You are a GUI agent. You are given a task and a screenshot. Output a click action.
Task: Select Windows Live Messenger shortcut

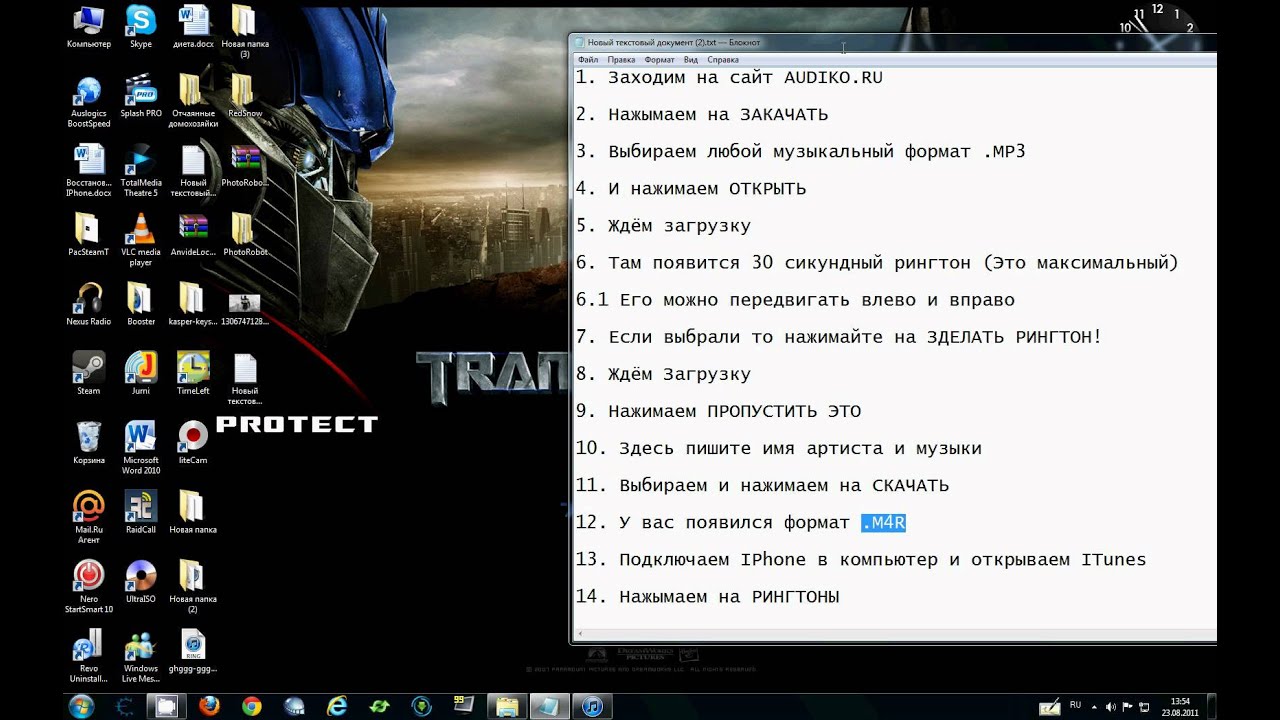(x=141, y=655)
